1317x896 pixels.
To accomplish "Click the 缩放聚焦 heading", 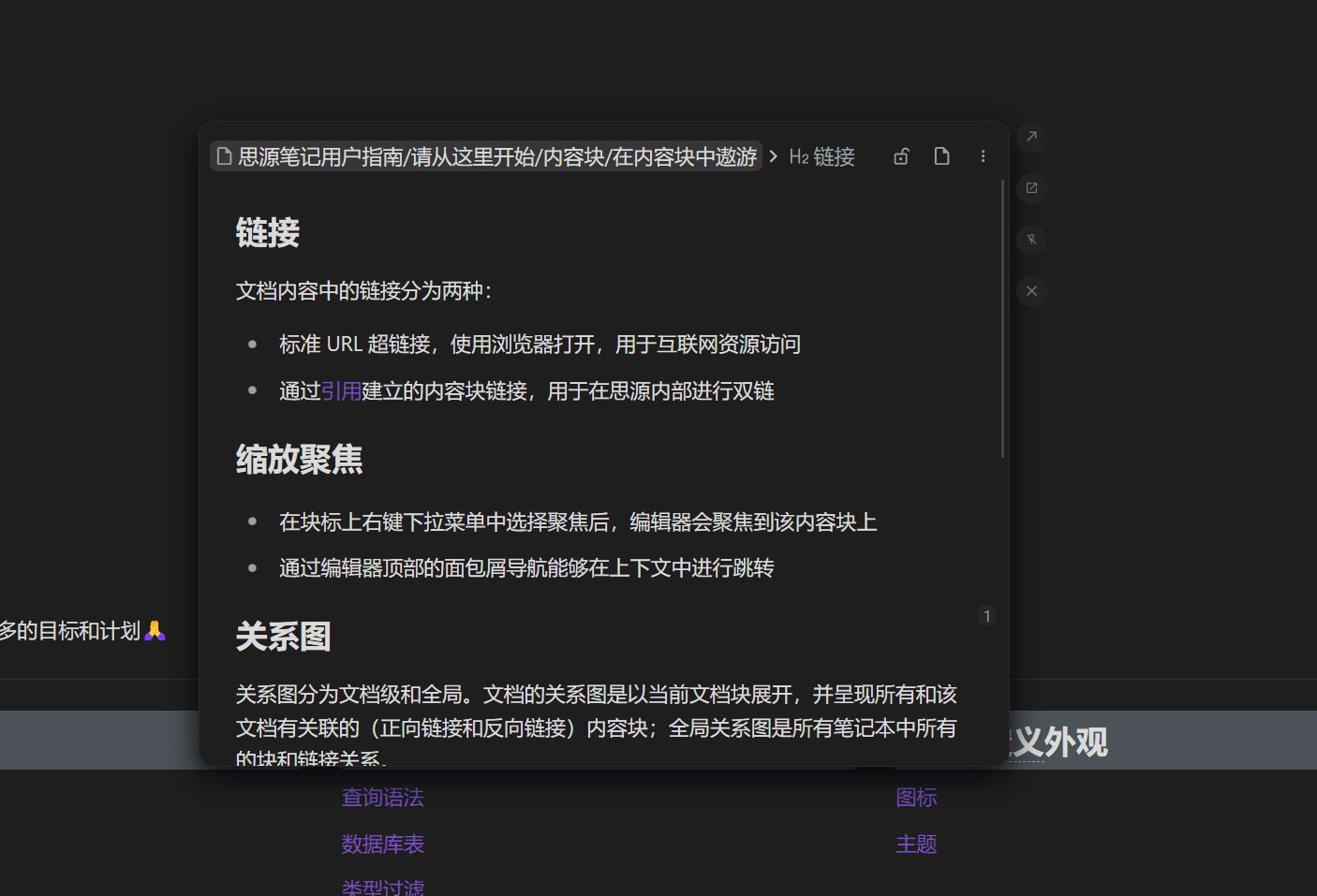I will (x=299, y=460).
